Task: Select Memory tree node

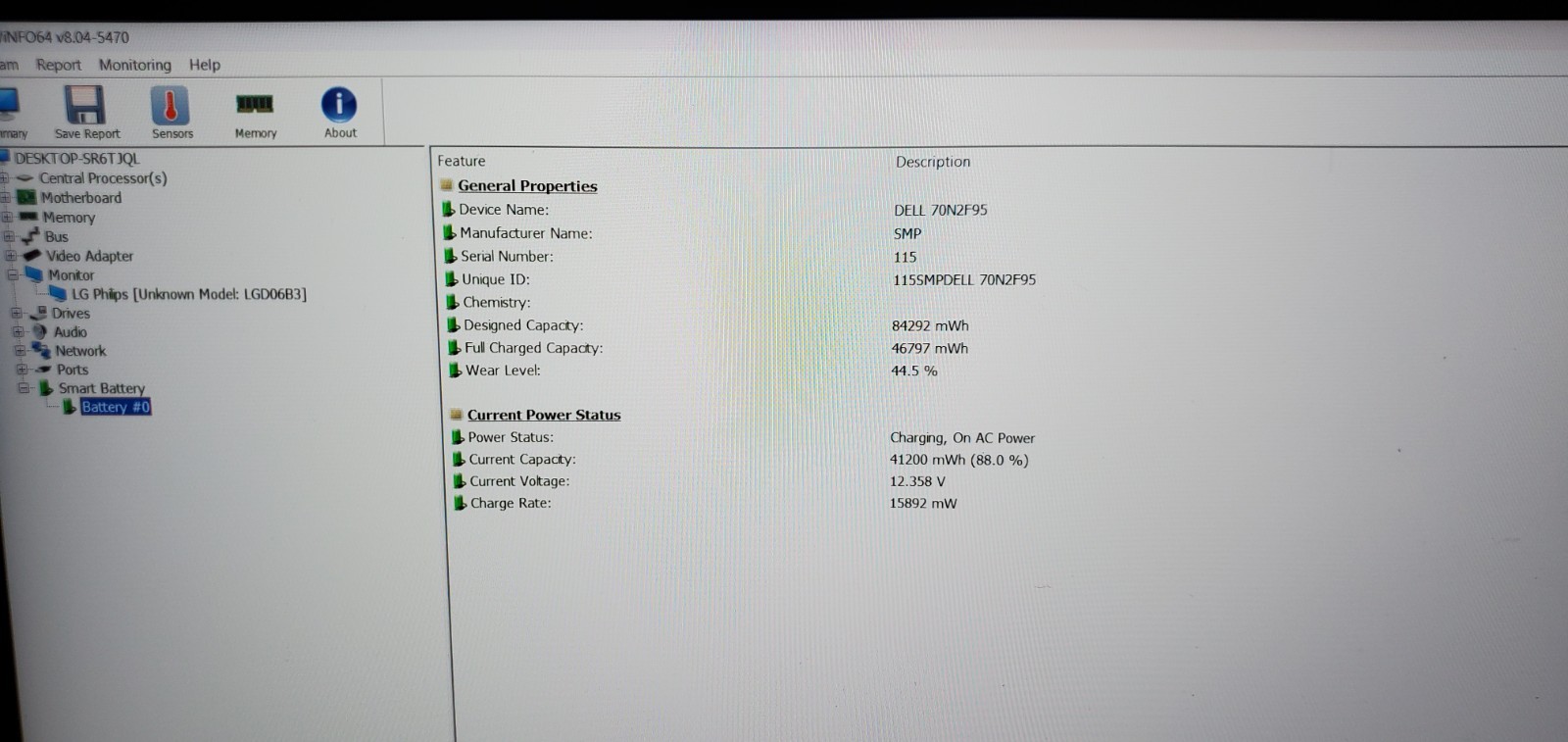Action: [x=69, y=218]
